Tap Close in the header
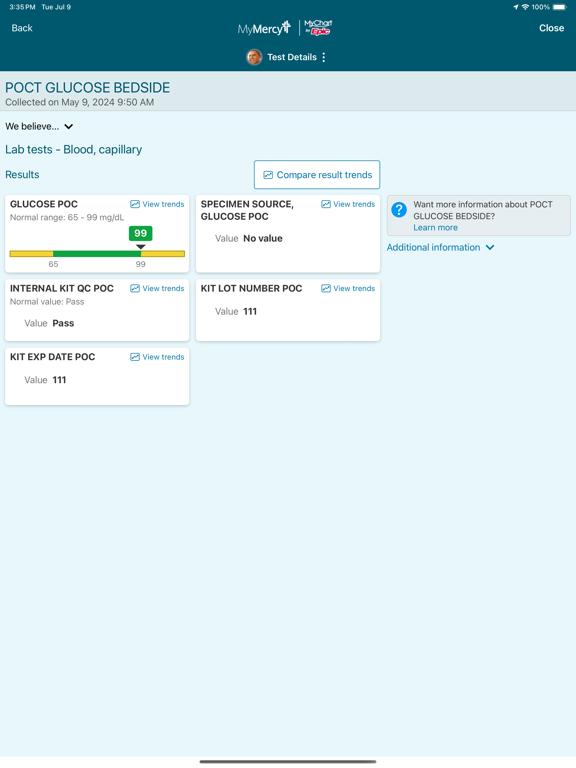576x768 pixels. click(552, 28)
